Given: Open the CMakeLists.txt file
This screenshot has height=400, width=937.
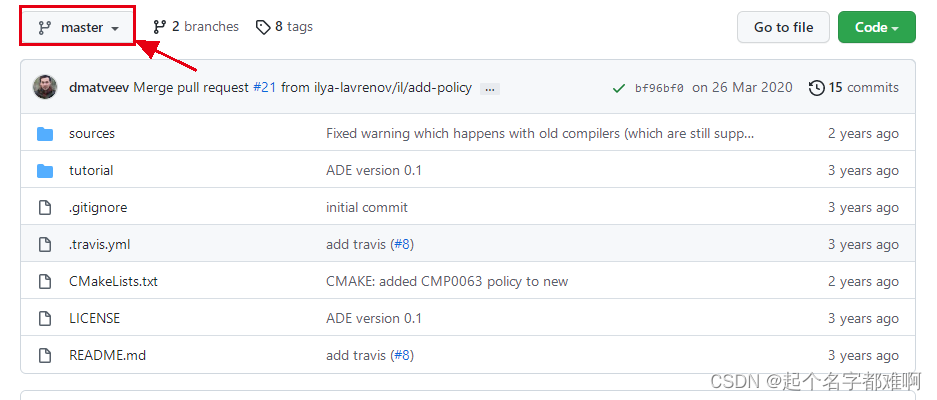Looking at the screenshot, I should (113, 282).
